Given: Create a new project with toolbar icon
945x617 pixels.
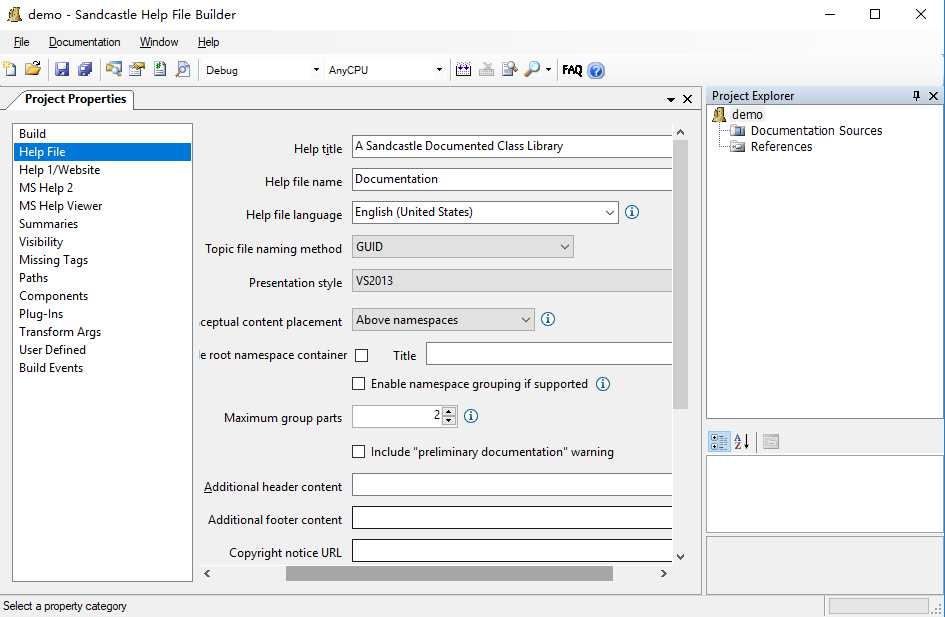Looking at the screenshot, I should coord(10,69).
